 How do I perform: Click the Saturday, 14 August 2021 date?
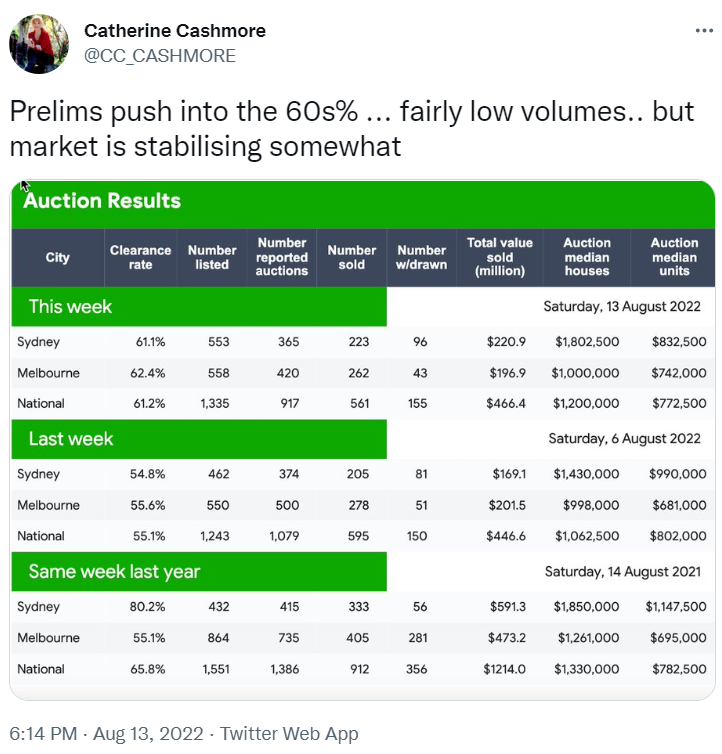(x=622, y=572)
